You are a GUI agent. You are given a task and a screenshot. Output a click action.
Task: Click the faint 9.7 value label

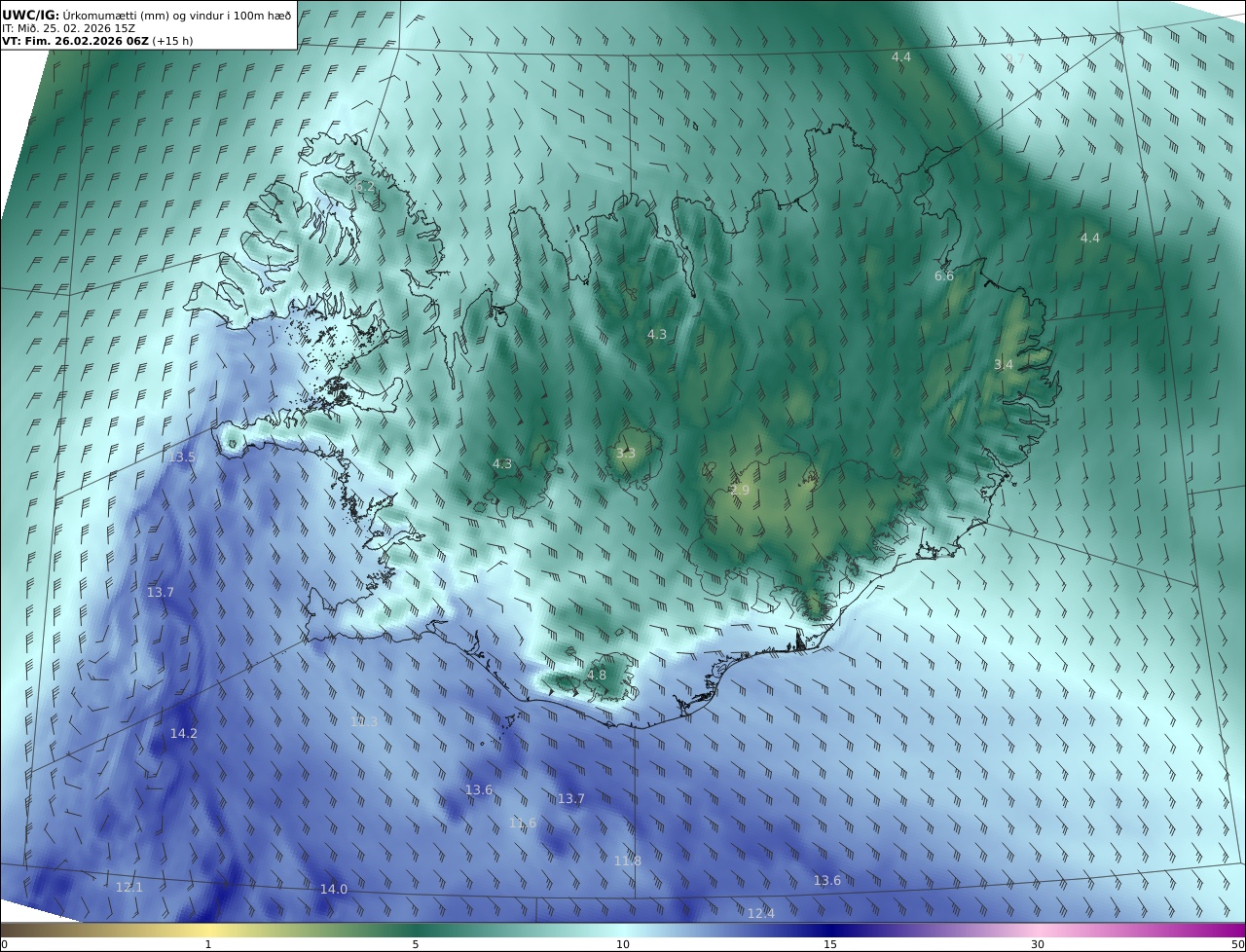click(1015, 59)
